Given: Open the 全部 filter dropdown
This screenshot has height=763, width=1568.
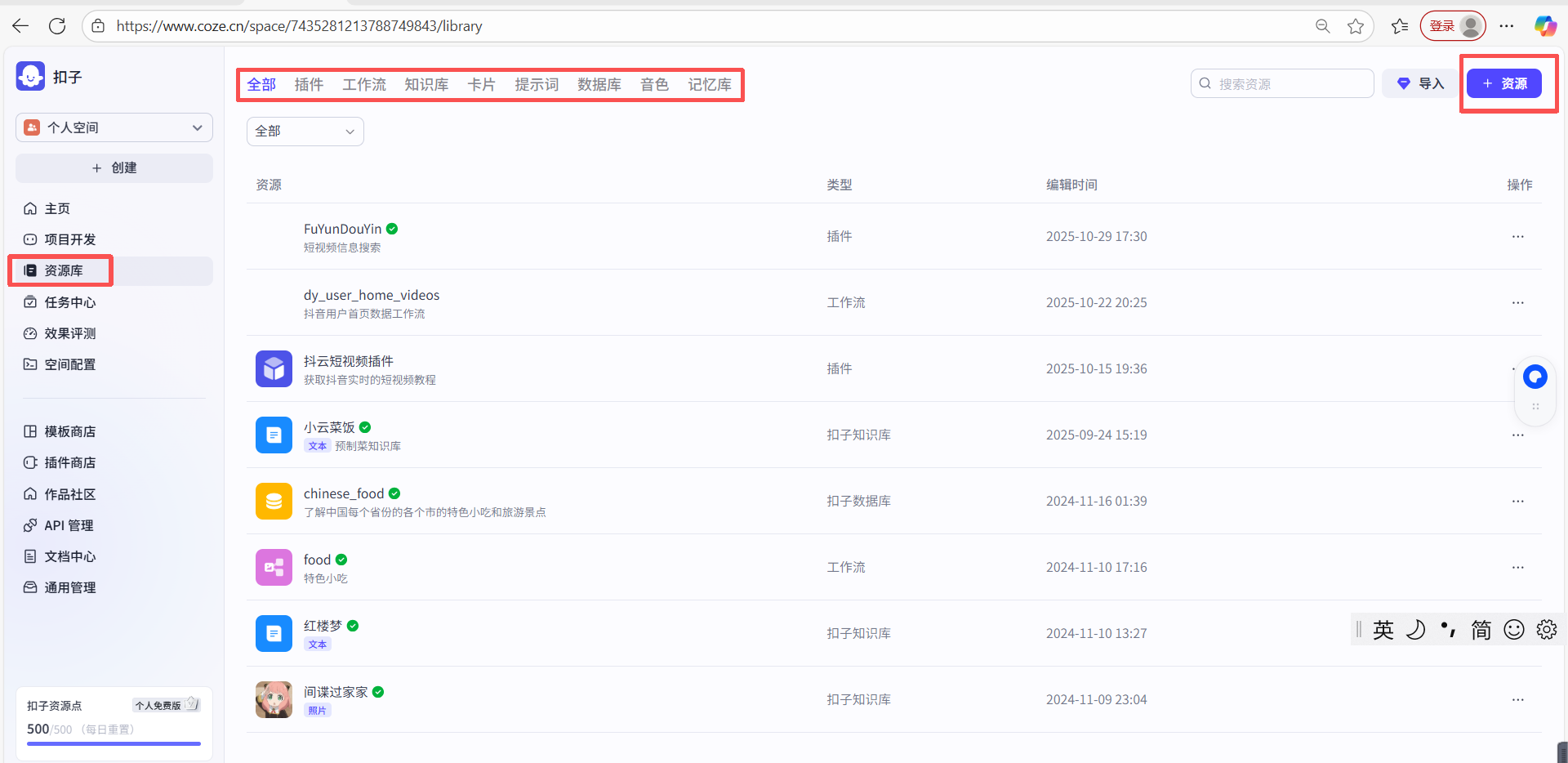Looking at the screenshot, I should click(305, 132).
